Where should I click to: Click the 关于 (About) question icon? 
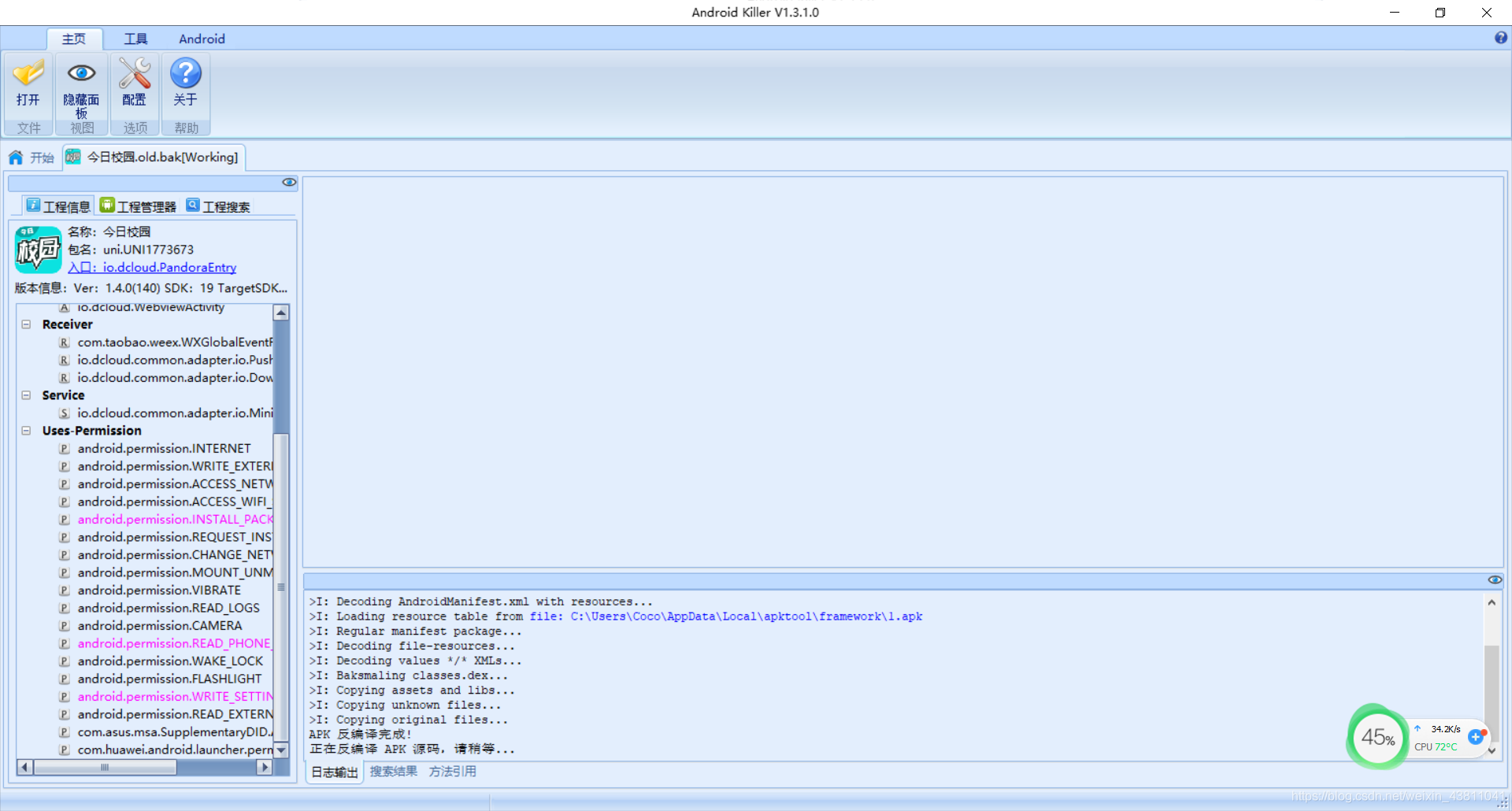tap(186, 73)
